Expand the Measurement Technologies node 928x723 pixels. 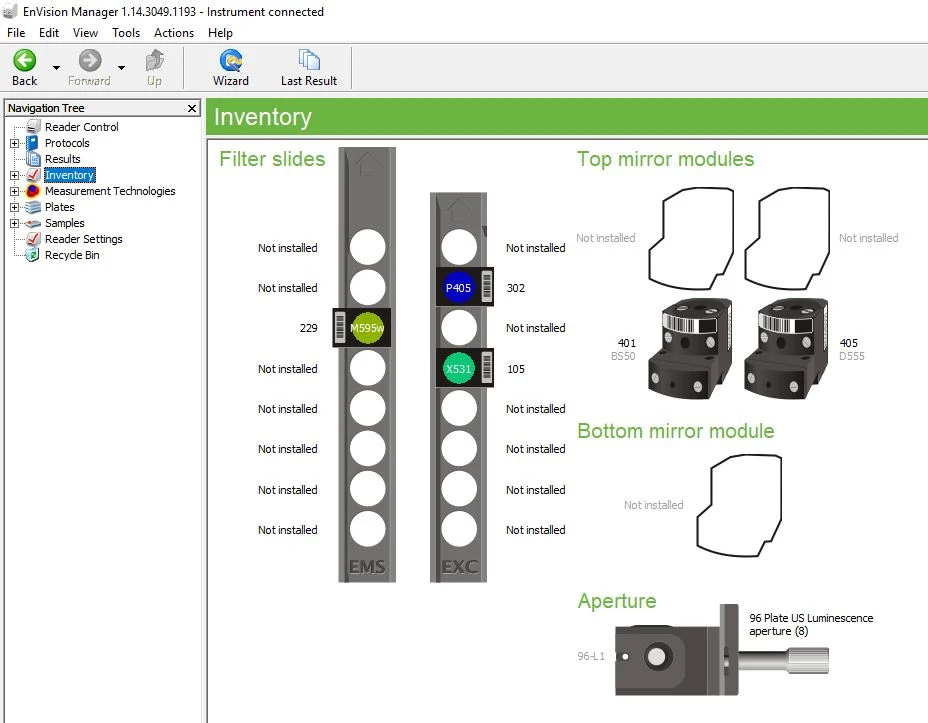15,191
